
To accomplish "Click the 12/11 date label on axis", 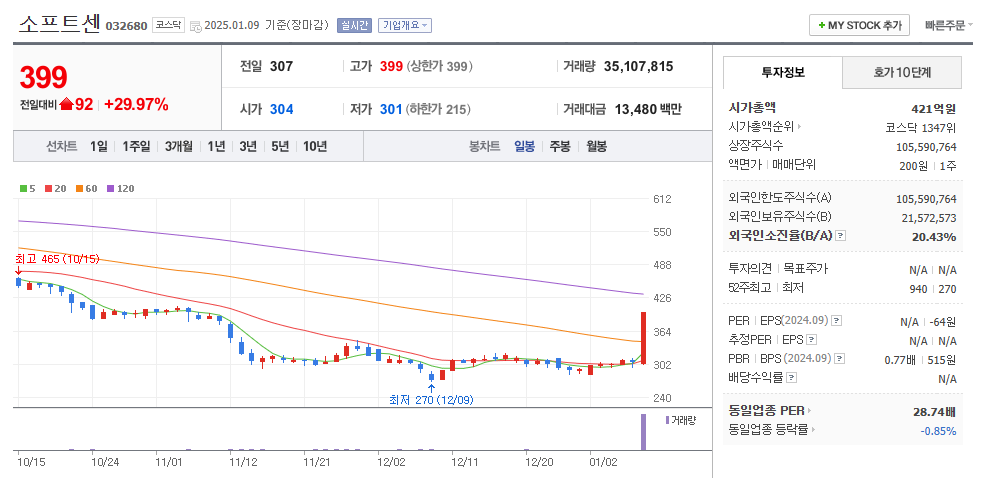I will (465, 462).
